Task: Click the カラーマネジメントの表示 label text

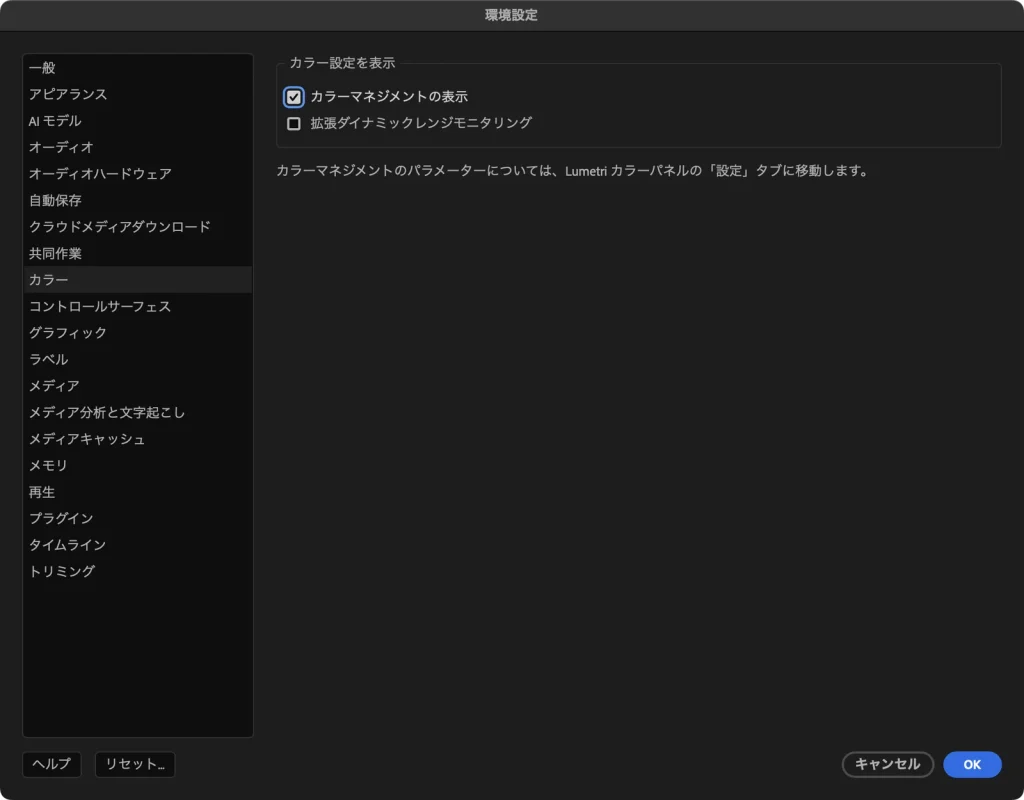Action: point(389,97)
